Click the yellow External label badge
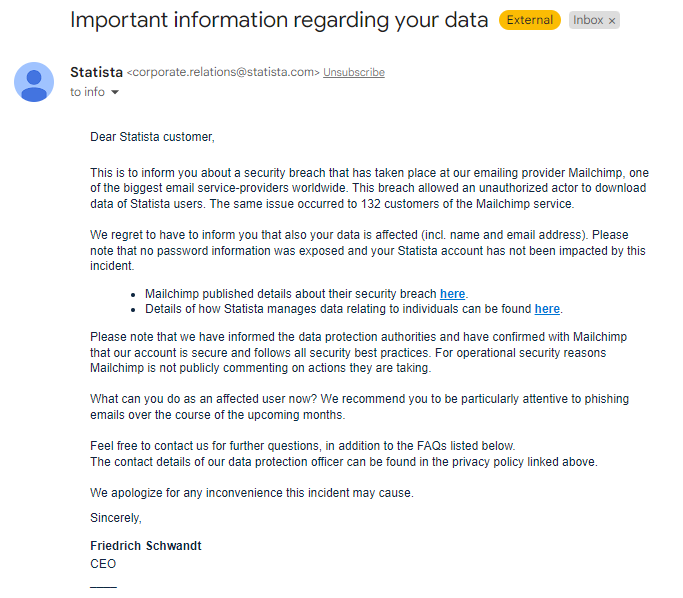The width and height of the screenshot is (683, 598). click(x=530, y=20)
